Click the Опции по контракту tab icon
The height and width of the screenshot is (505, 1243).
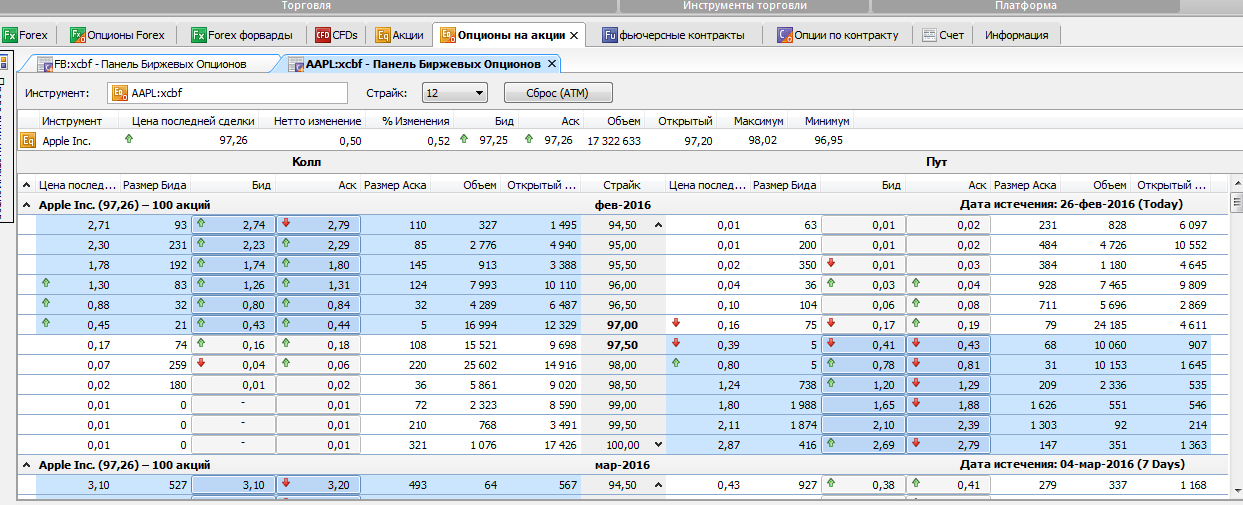click(783, 35)
